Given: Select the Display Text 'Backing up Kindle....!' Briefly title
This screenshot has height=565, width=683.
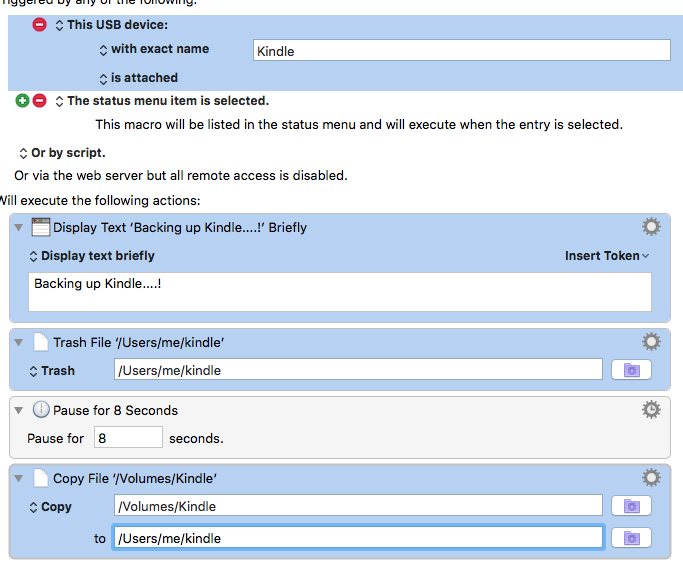Looking at the screenshot, I should [x=180, y=227].
